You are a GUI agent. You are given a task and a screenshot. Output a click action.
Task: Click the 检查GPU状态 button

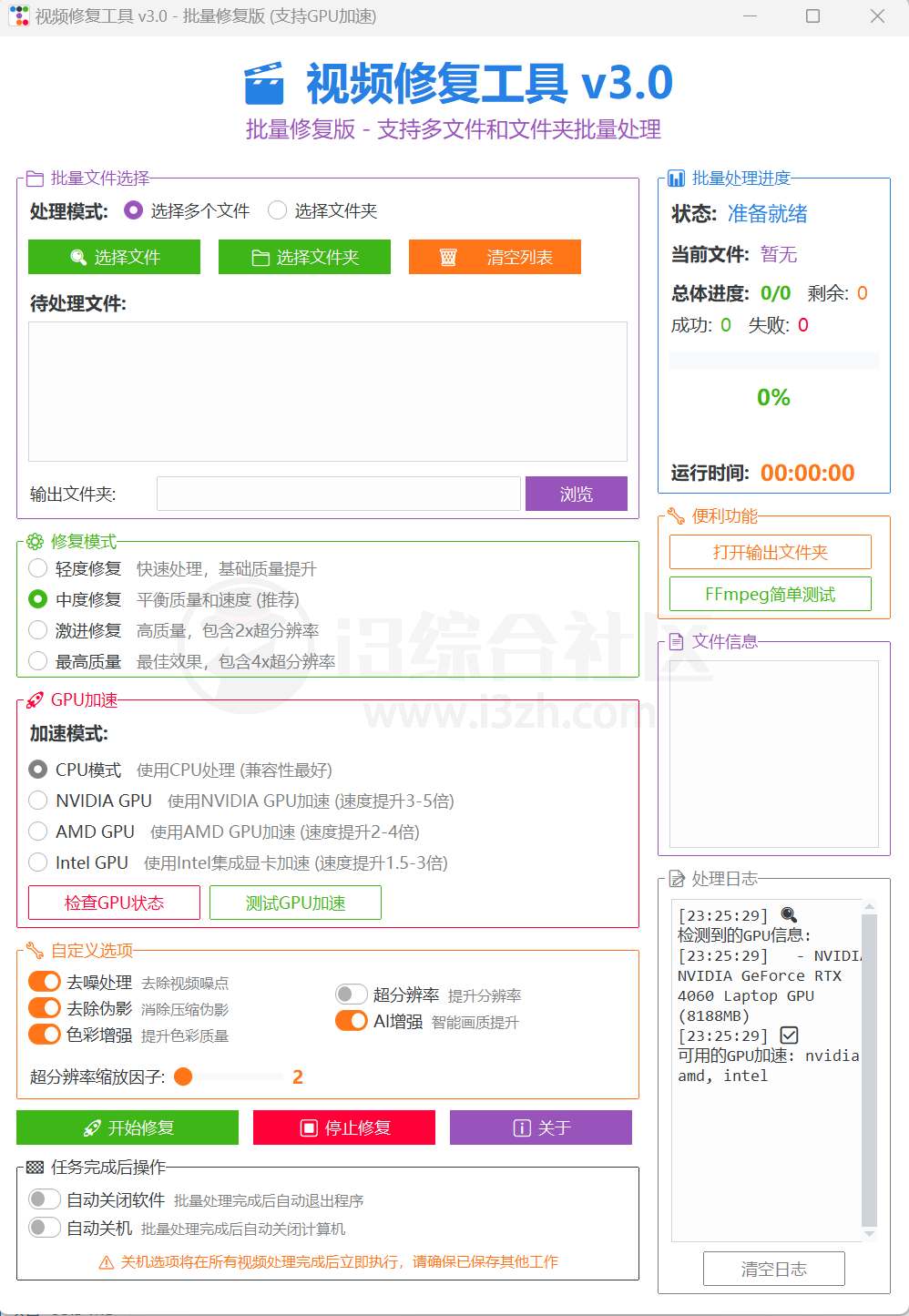114,903
